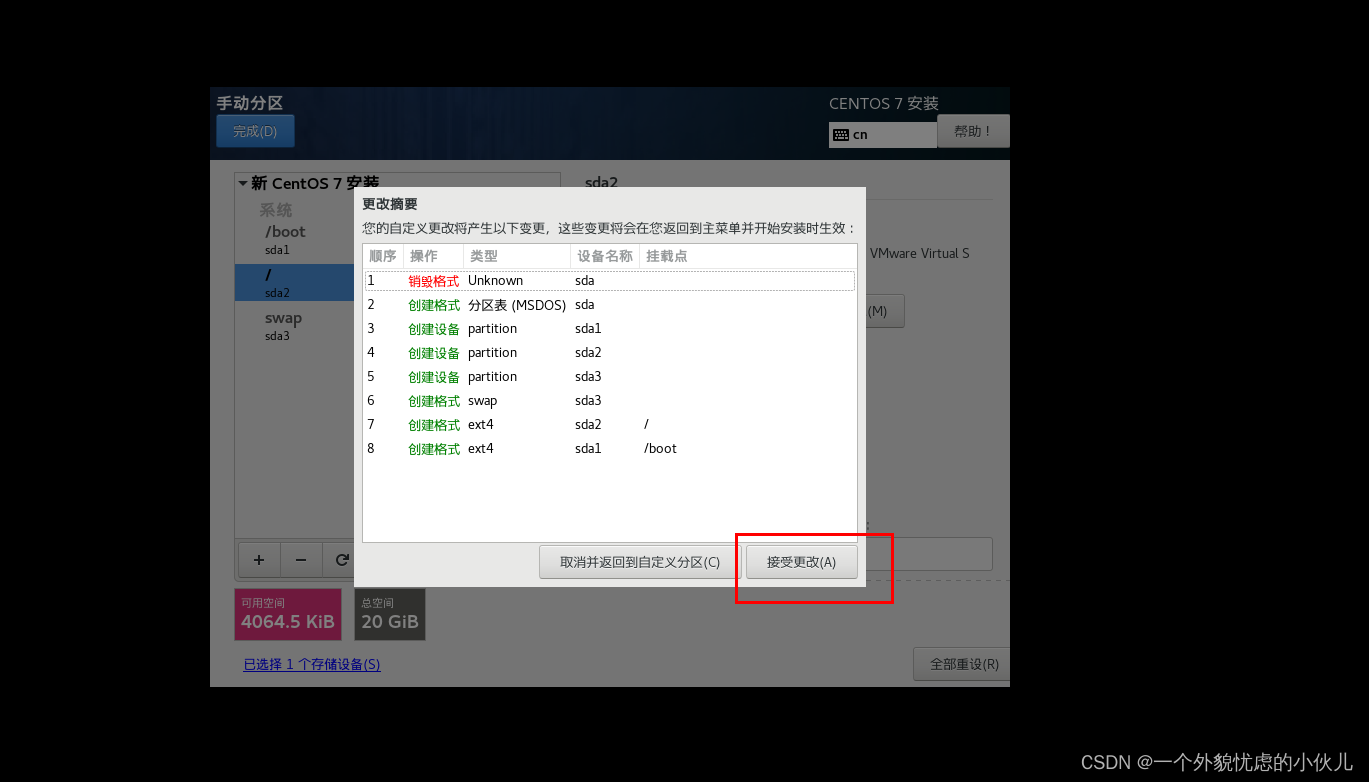Click the CENTOS 7 安装 heading
Viewport: 1369px width, 782px height.
884,104
